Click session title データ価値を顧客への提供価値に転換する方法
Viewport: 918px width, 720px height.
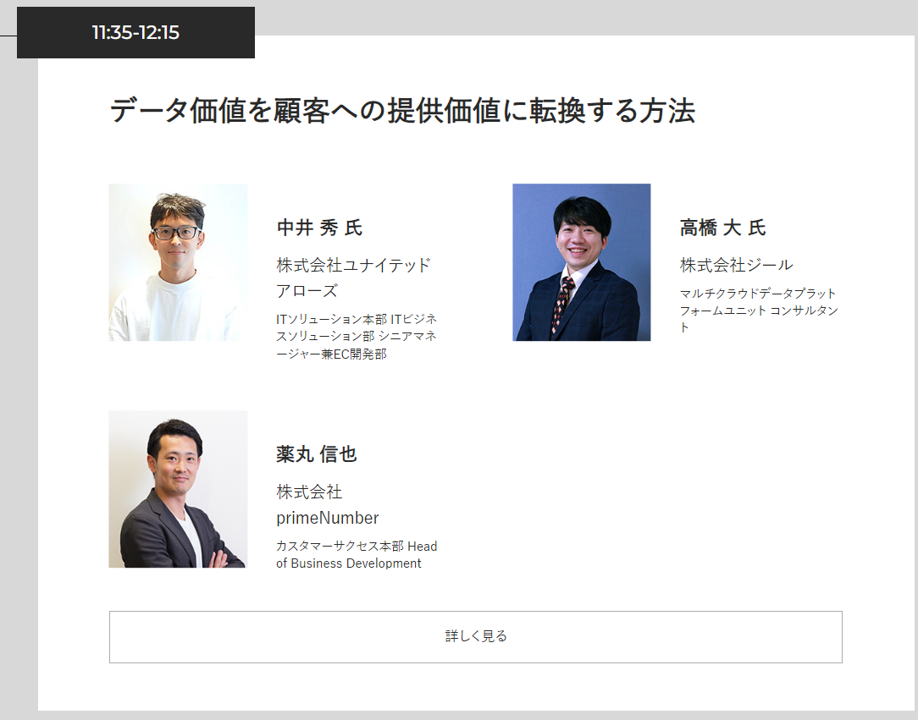tap(403, 110)
